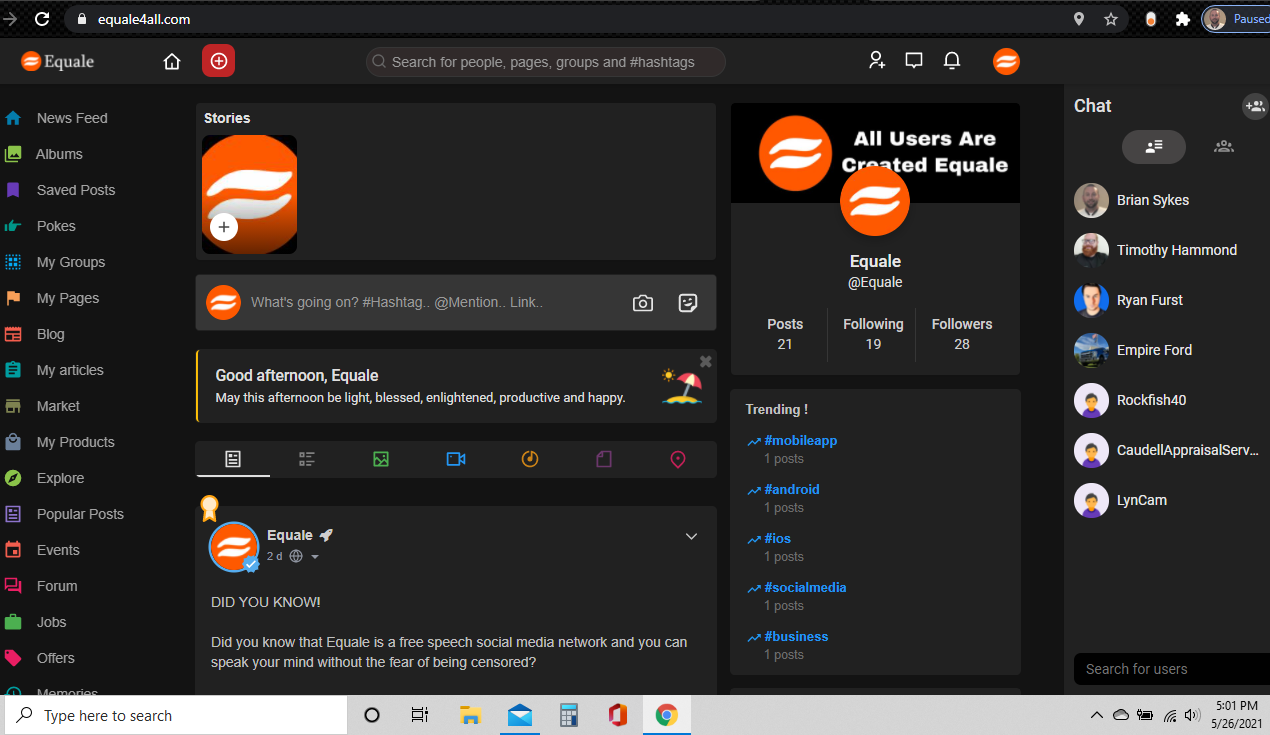Click the Explore compass icon
Viewport: 1270px width, 735px height.
[x=13, y=478]
